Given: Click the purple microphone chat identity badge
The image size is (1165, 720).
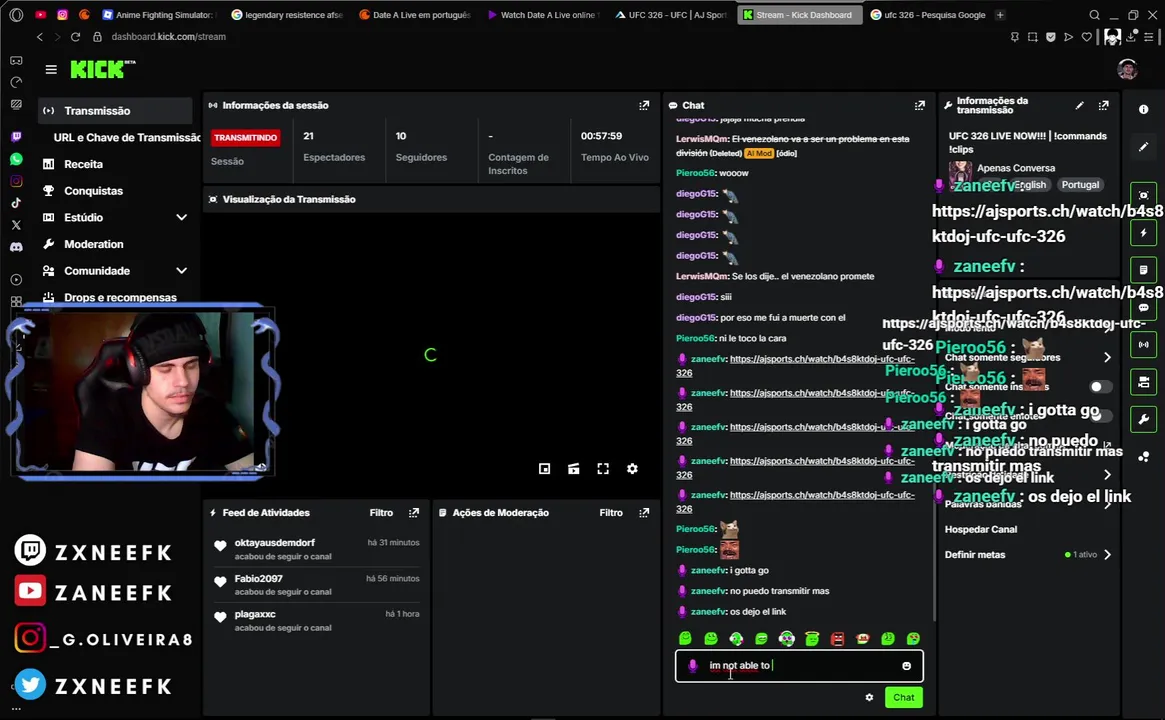Looking at the screenshot, I should coord(692,666).
